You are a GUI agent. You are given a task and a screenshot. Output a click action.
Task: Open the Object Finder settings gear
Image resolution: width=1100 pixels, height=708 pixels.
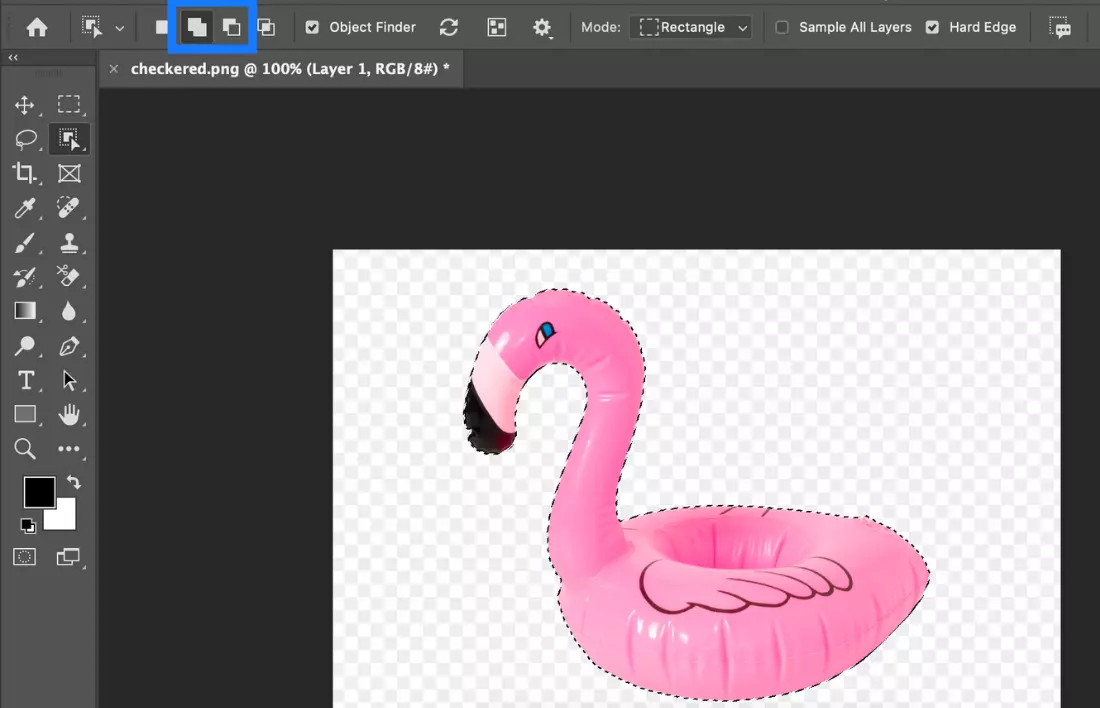tap(542, 27)
